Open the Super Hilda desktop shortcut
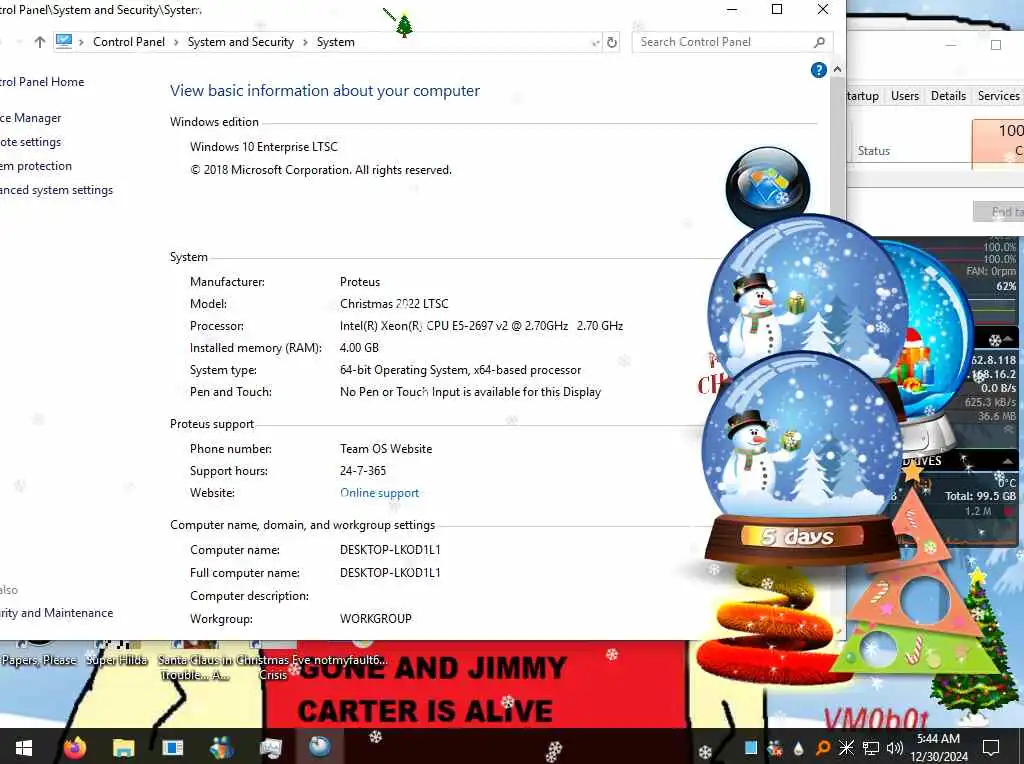The width and height of the screenshot is (1024, 764). (x=117, y=660)
